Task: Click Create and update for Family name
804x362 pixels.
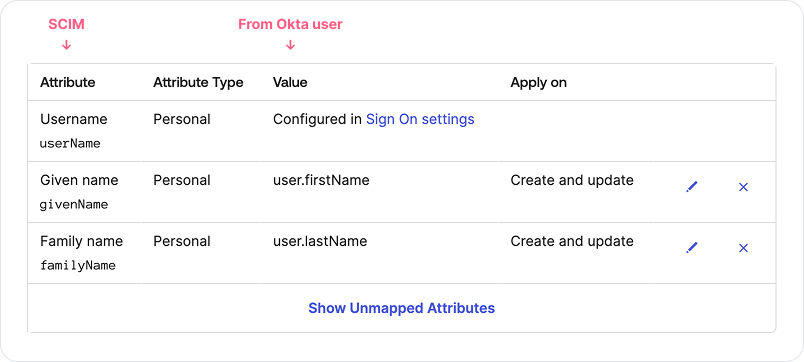Action: (572, 242)
